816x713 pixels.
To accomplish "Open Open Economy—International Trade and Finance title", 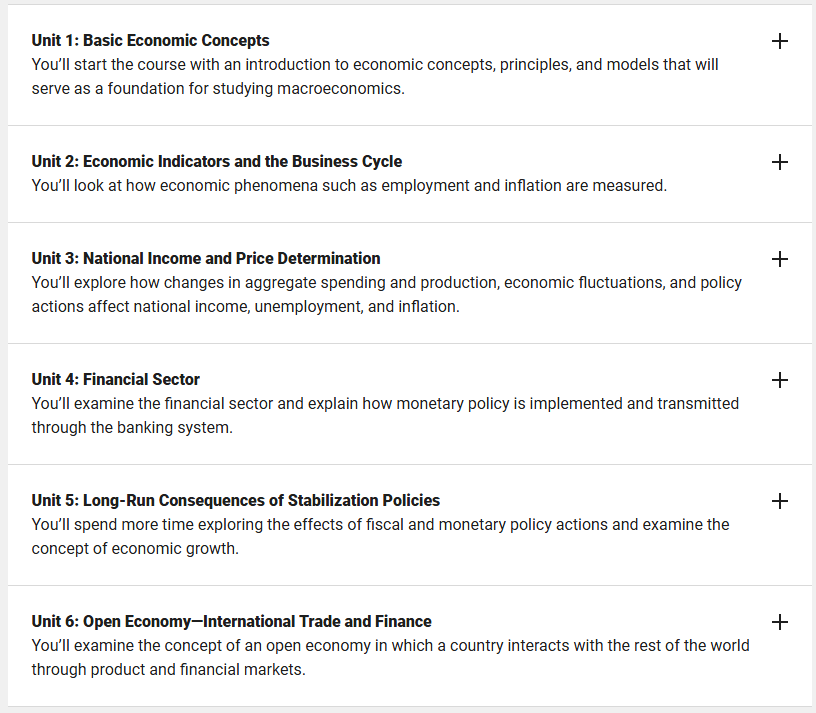I will (x=232, y=621).
